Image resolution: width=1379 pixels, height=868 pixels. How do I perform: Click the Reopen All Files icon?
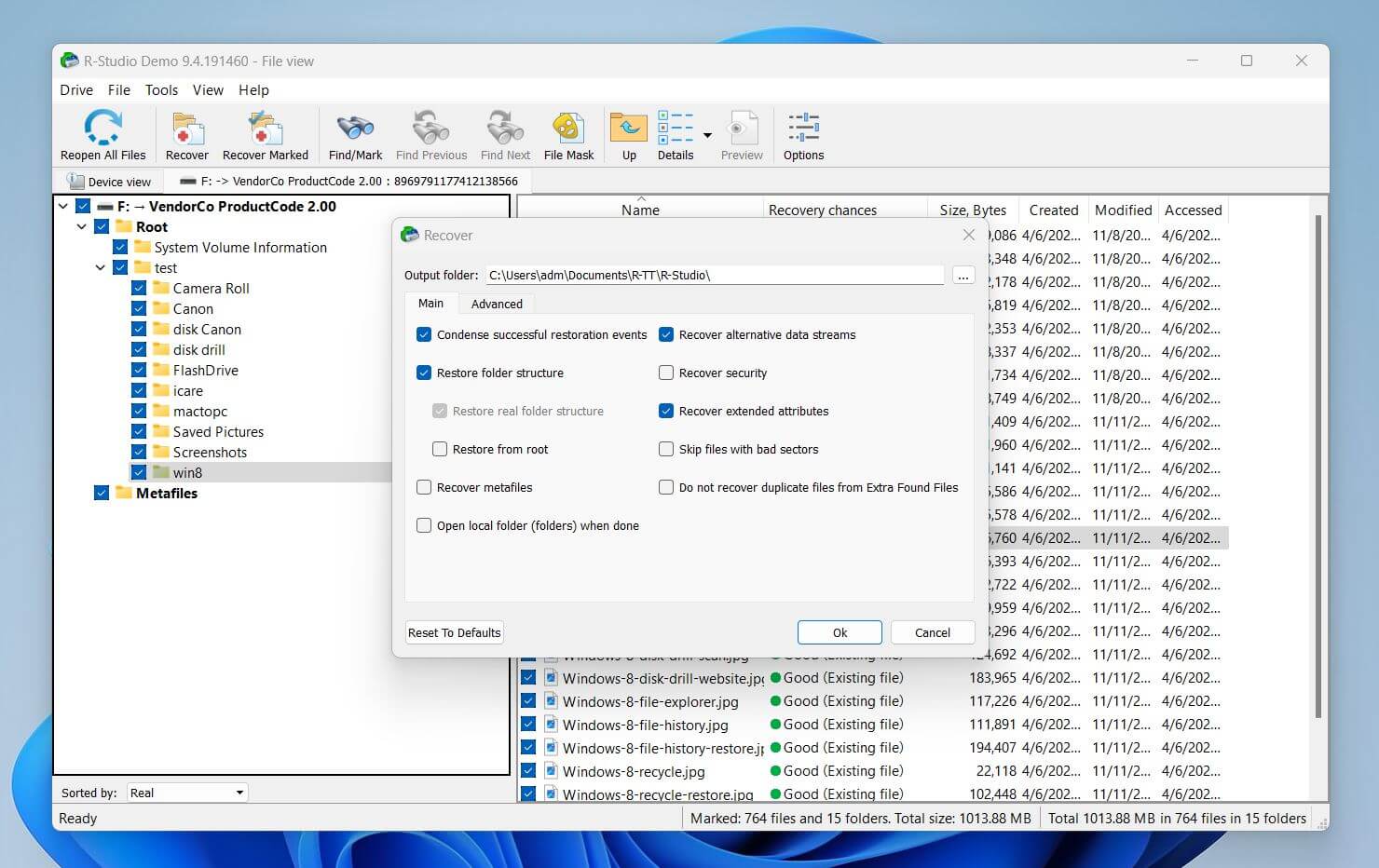[x=102, y=129]
